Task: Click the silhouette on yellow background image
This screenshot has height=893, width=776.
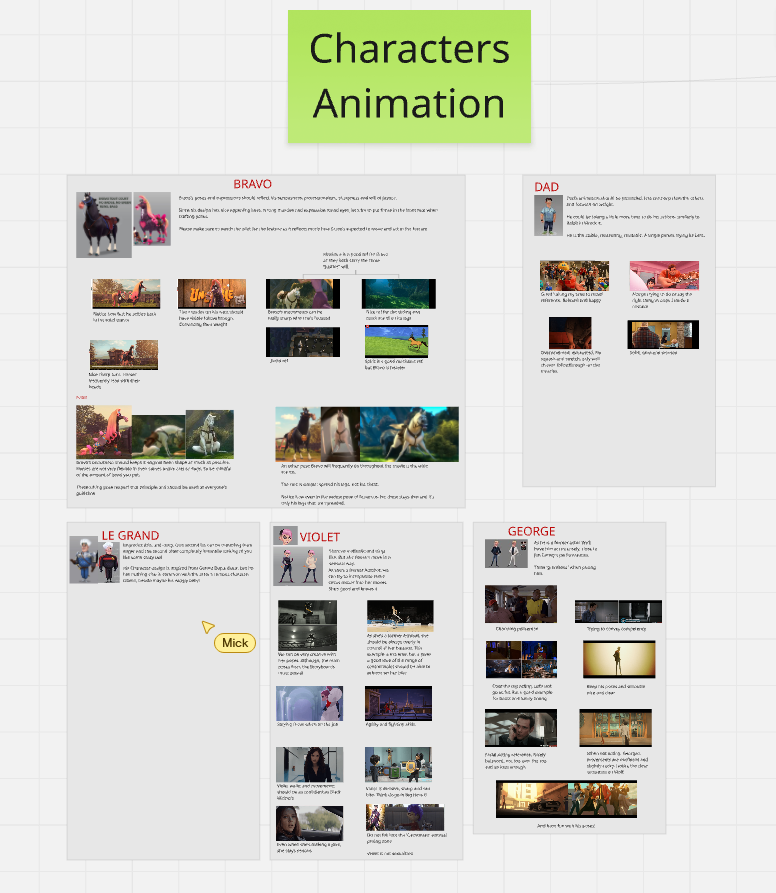Action: click(617, 660)
